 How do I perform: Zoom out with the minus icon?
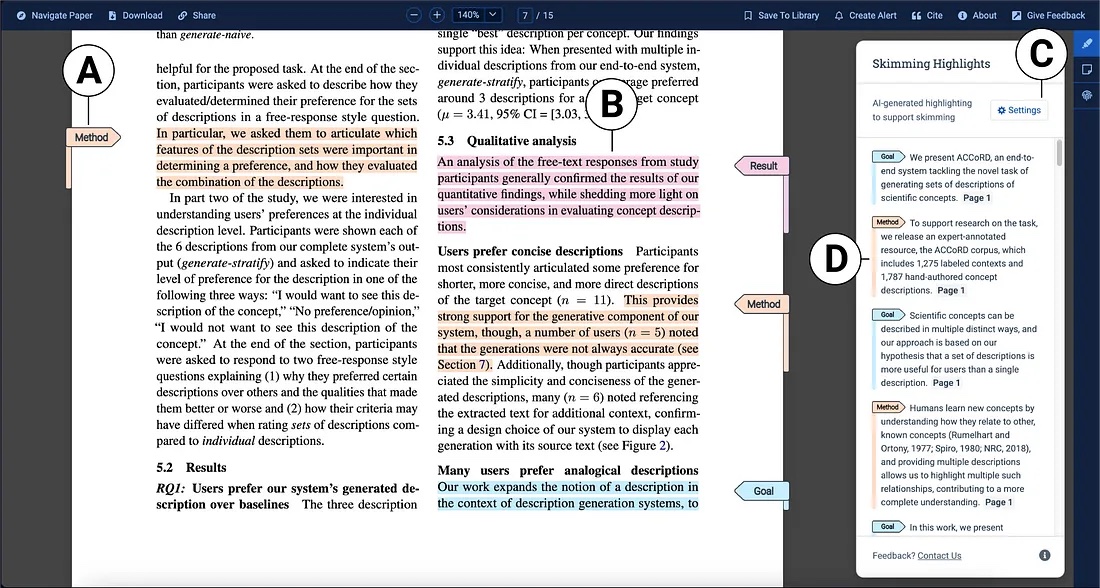415,15
